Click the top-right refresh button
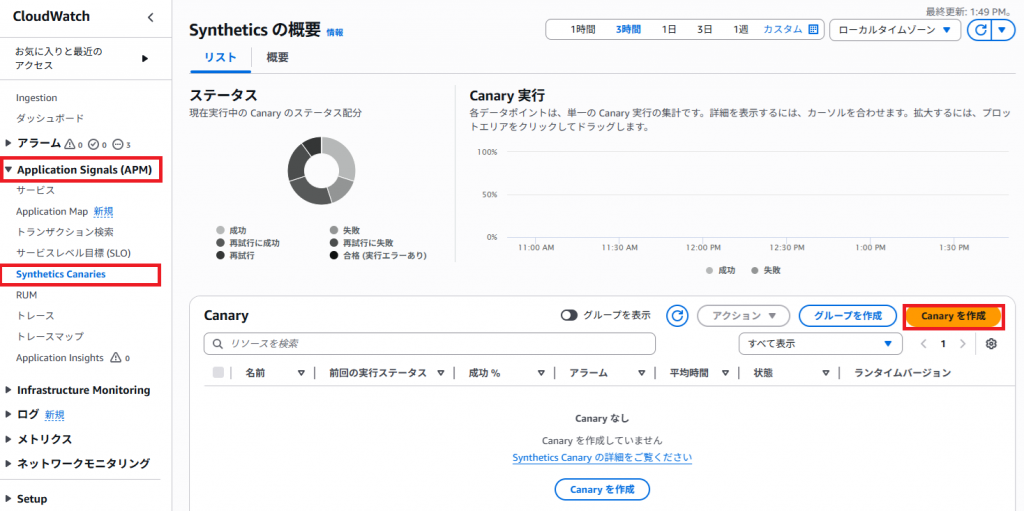Viewport: 1024px width, 511px height. [979, 30]
